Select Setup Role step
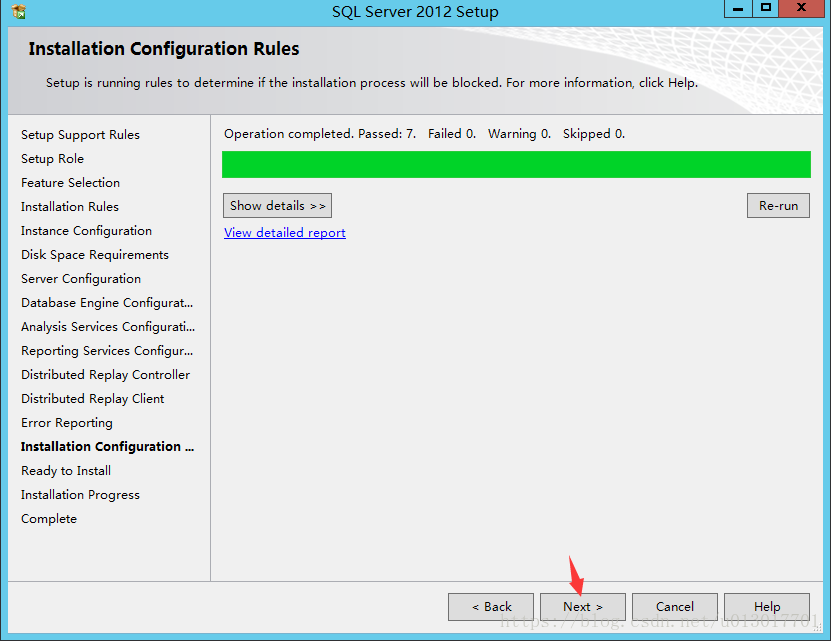Viewport: 831px width, 641px height. (52, 159)
